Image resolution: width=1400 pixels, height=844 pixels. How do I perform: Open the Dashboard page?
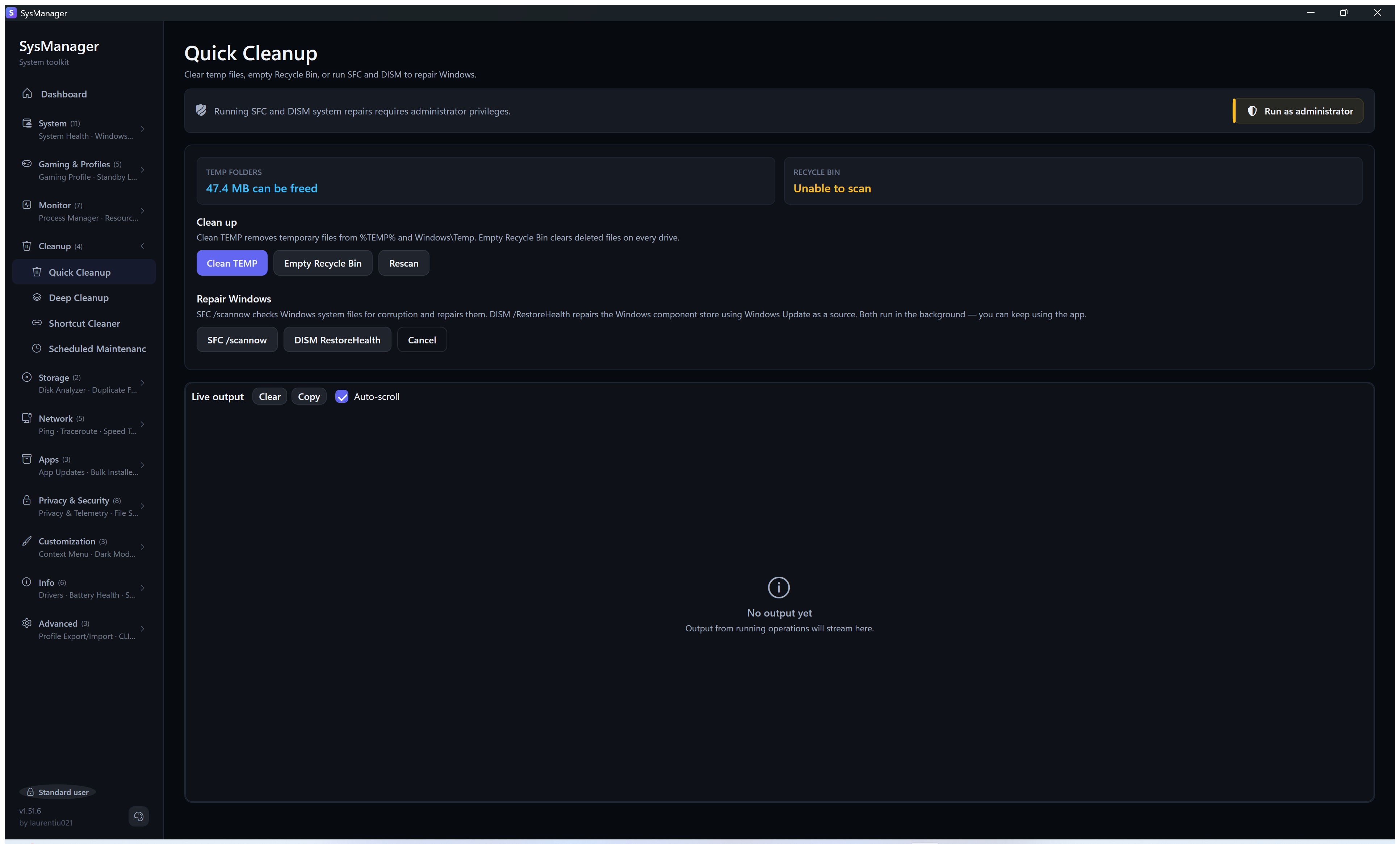coord(84,94)
